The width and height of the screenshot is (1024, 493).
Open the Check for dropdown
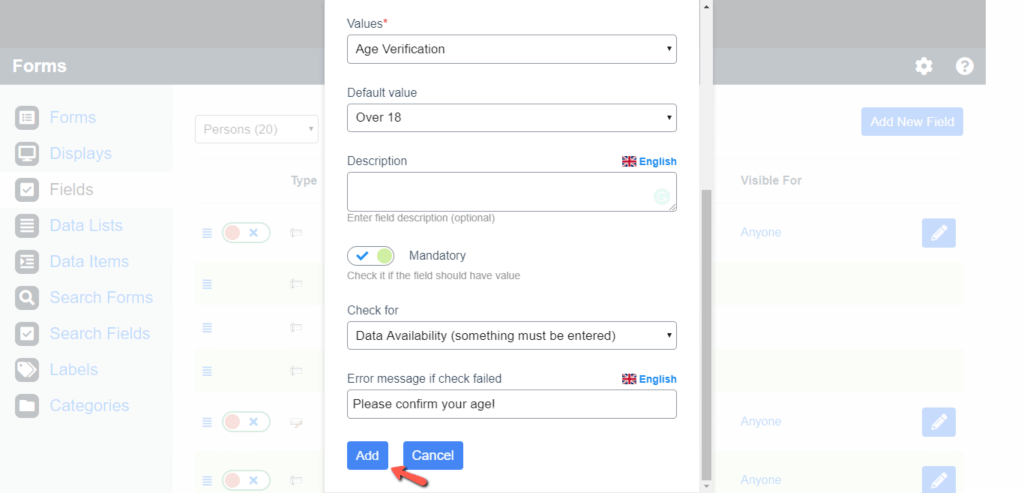coord(511,336)
